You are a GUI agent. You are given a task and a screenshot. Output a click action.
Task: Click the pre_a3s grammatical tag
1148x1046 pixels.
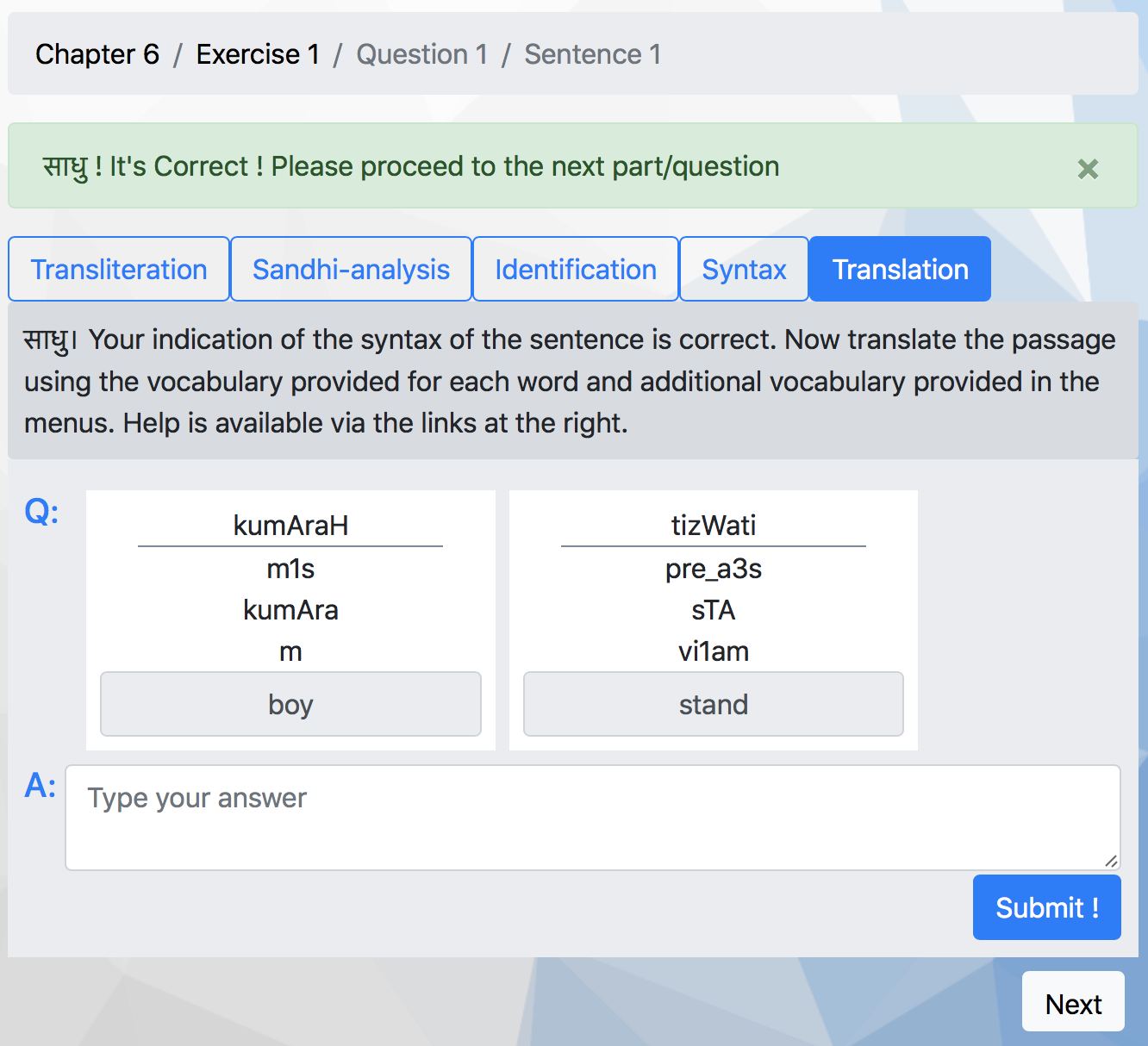[713, 569]
